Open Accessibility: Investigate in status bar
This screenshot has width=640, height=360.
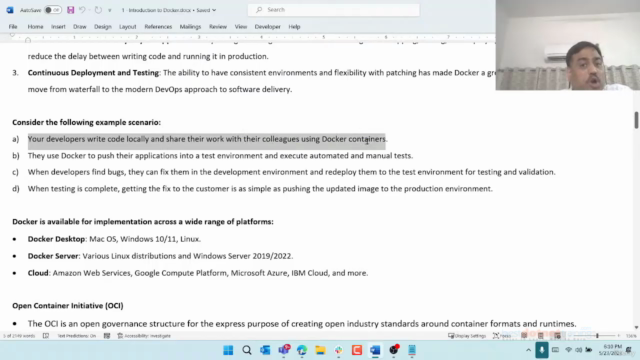tap(144, 336)
